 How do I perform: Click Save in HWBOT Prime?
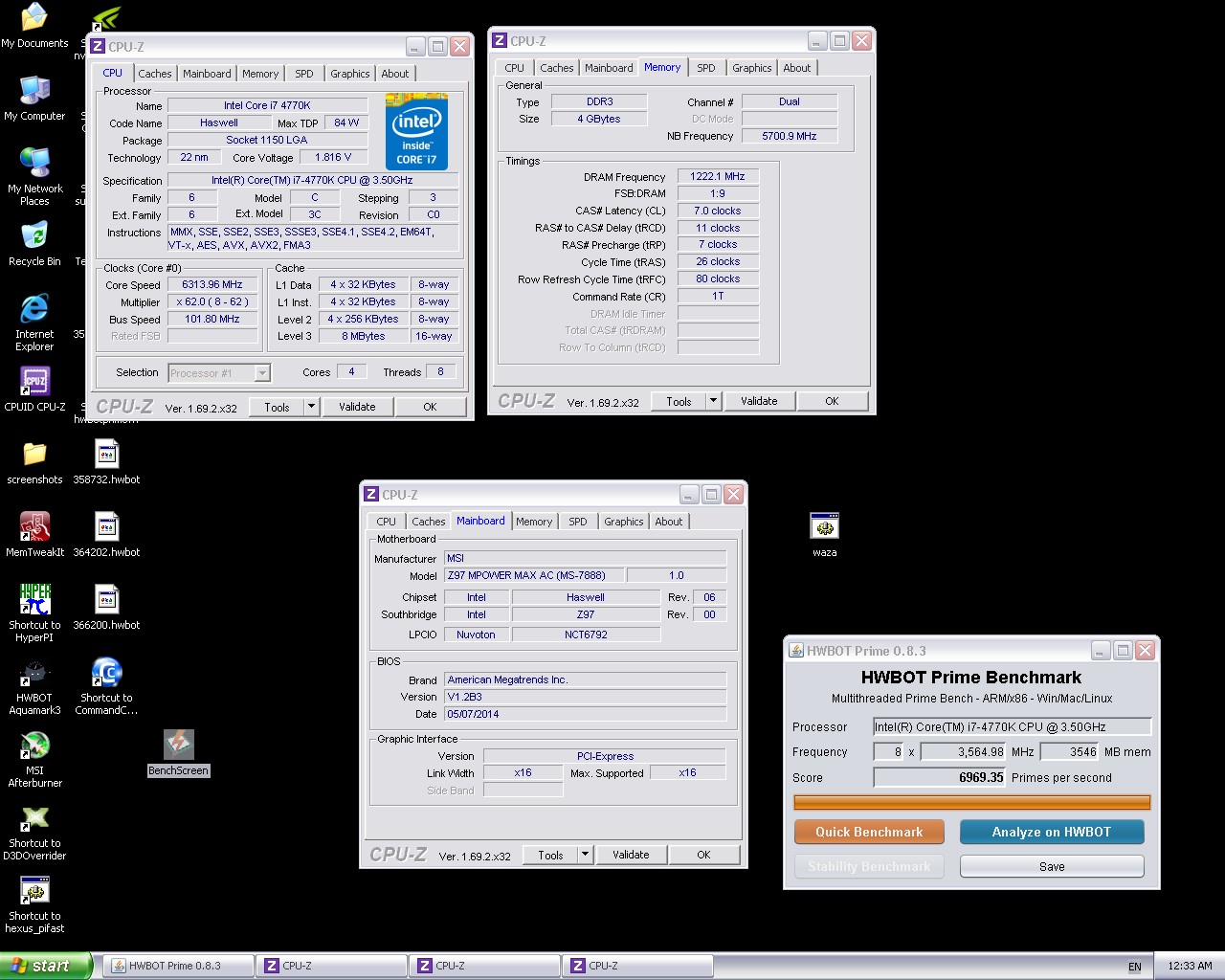coord(1052,866)
